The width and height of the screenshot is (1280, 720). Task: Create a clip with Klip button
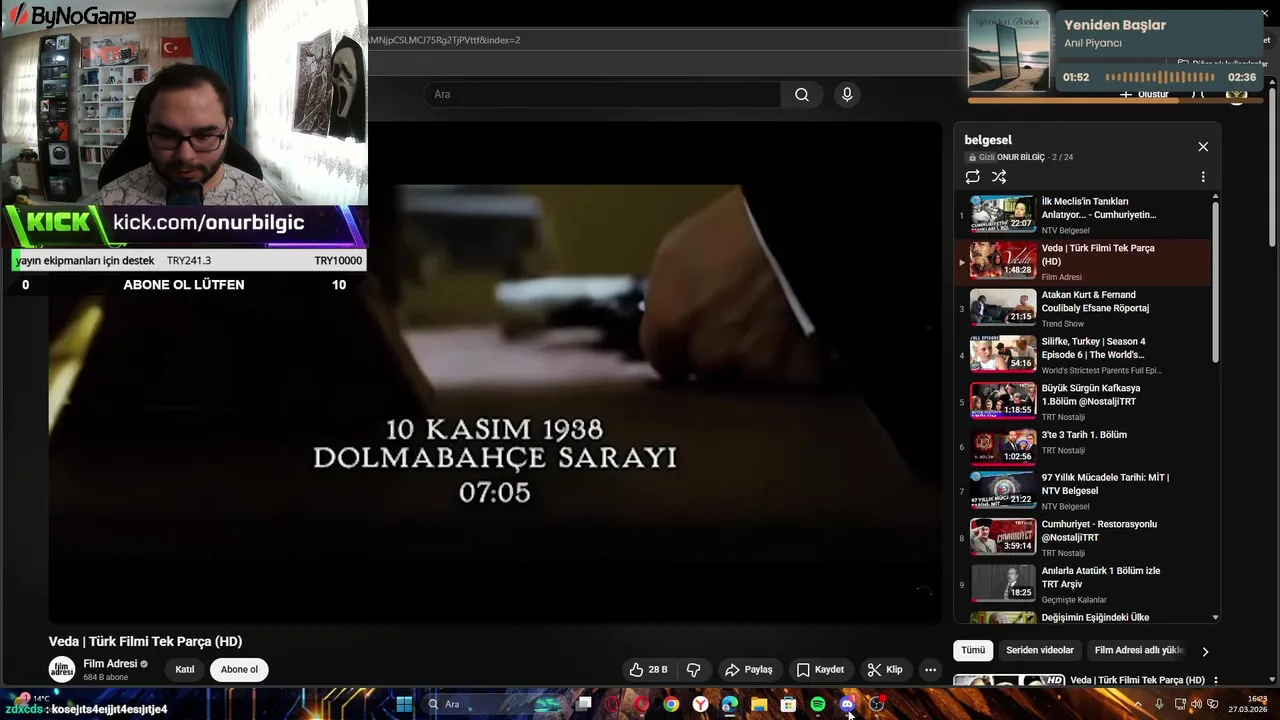(885, 670)
